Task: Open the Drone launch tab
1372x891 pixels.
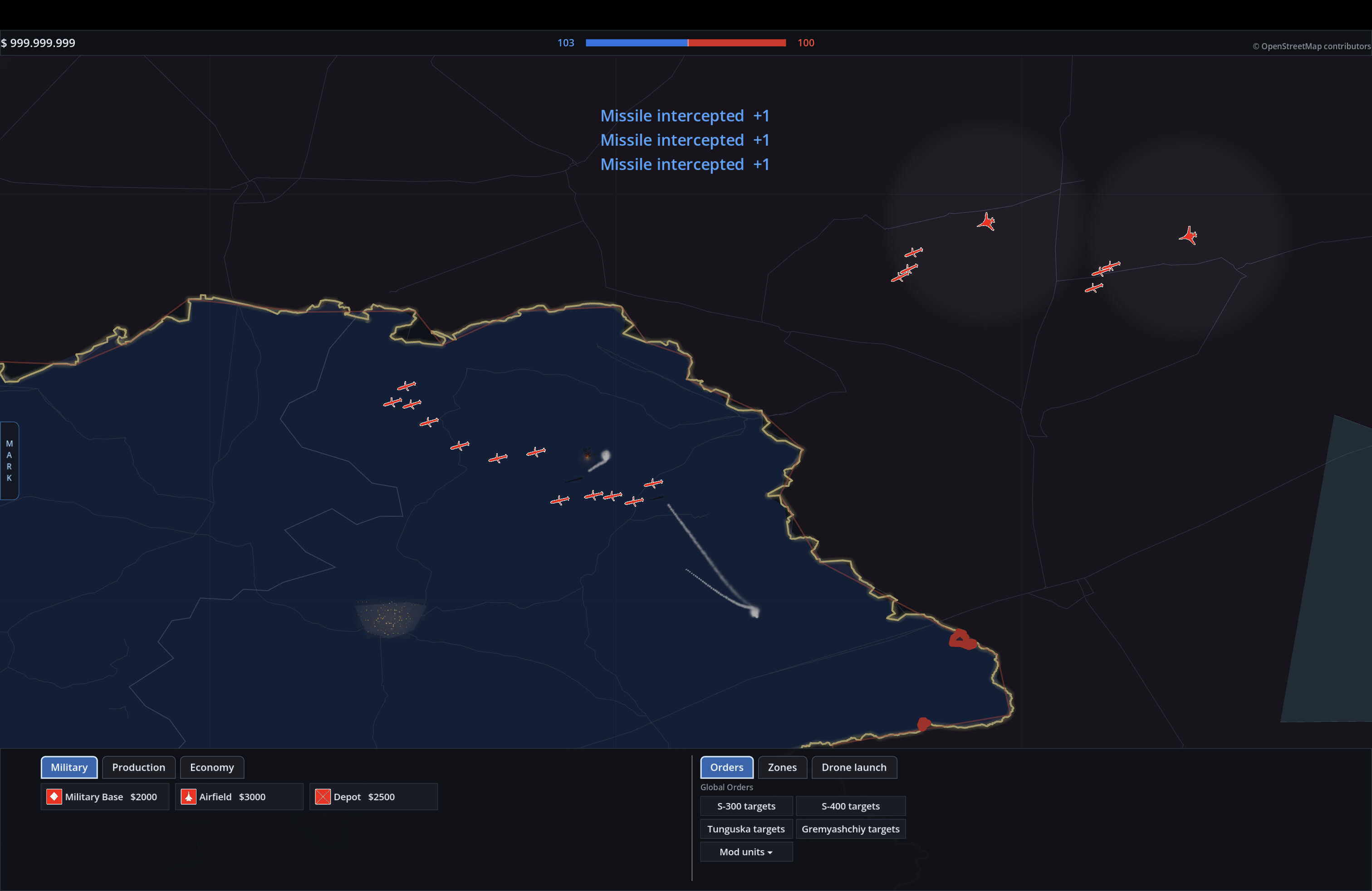Action: click(x=854, y=767)
